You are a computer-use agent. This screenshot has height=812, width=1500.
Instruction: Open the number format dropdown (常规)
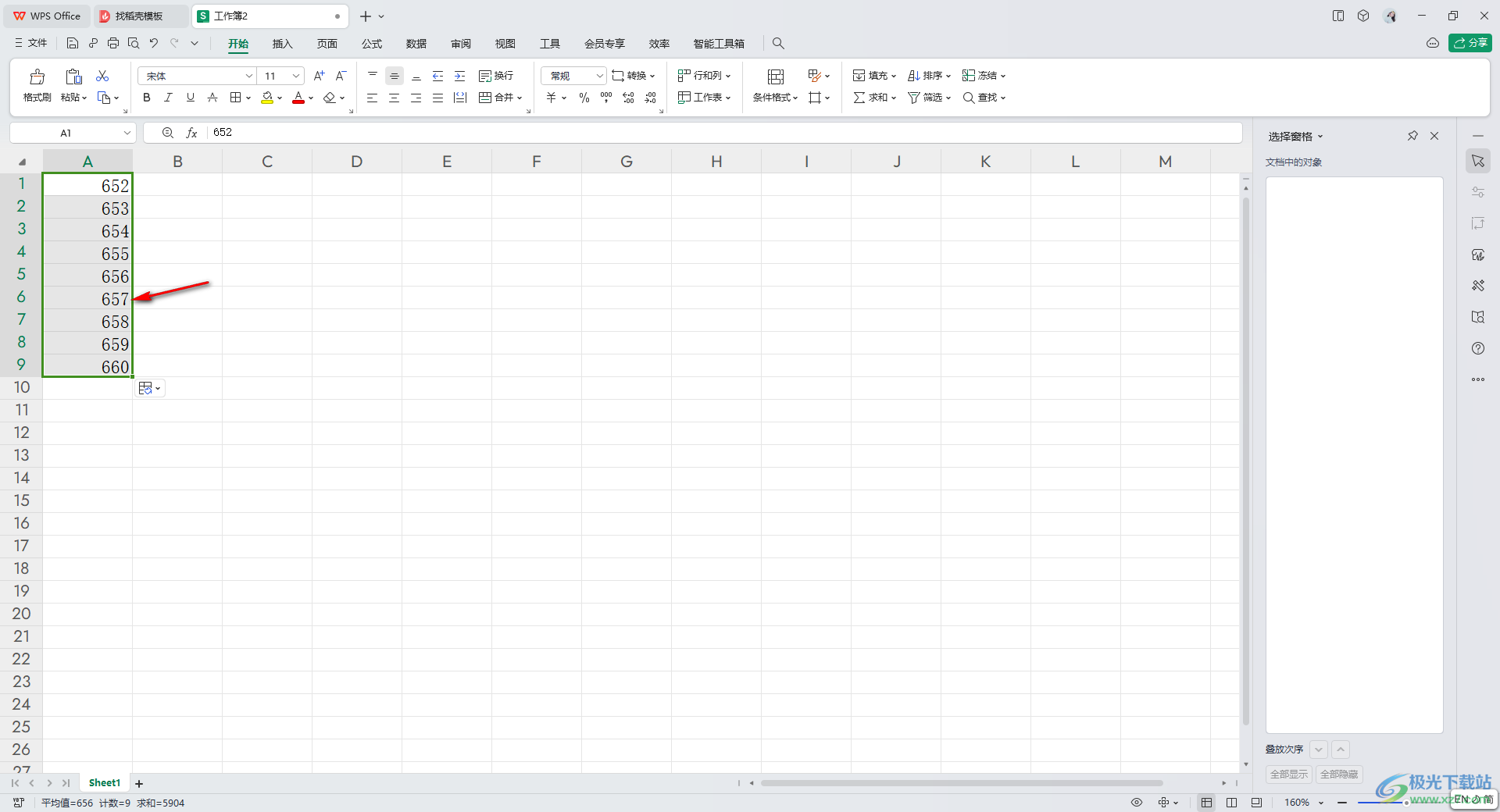pos(599,76)
